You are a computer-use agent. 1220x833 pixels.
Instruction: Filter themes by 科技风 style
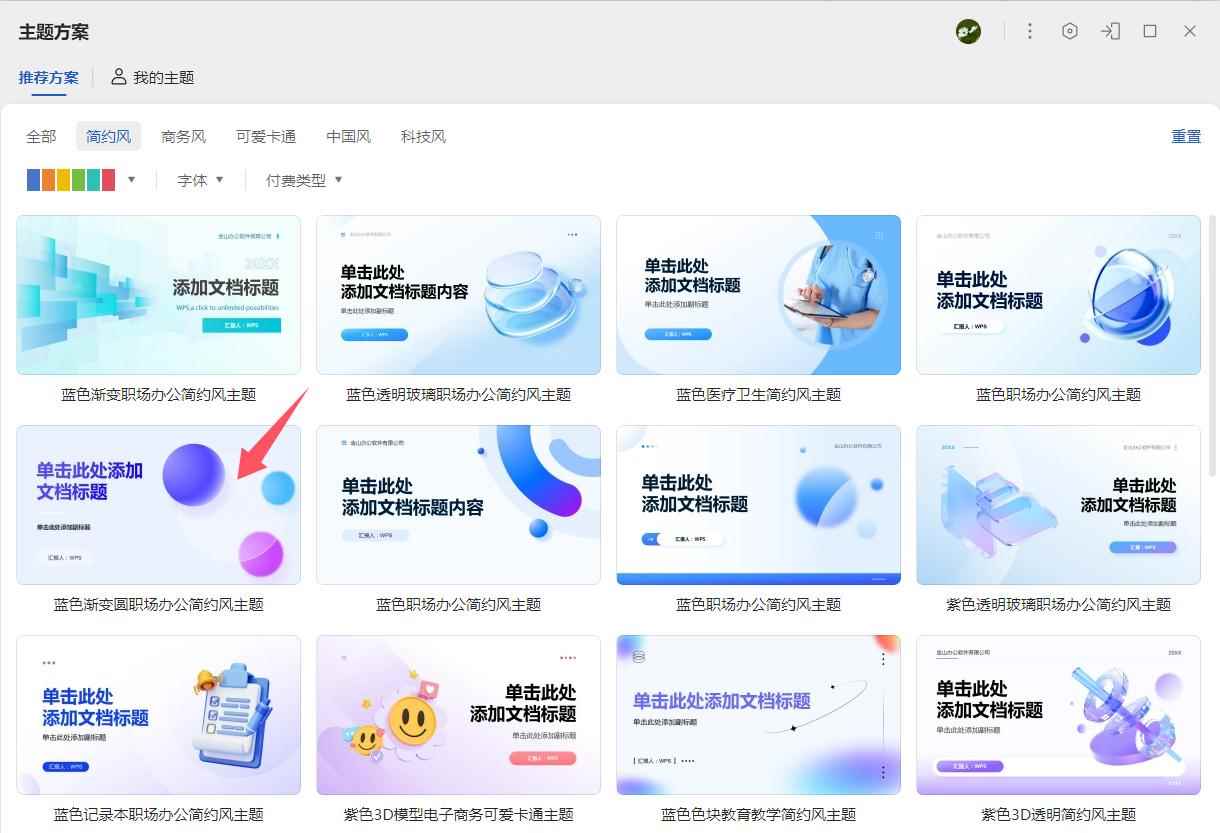click(x=423, y=136)
